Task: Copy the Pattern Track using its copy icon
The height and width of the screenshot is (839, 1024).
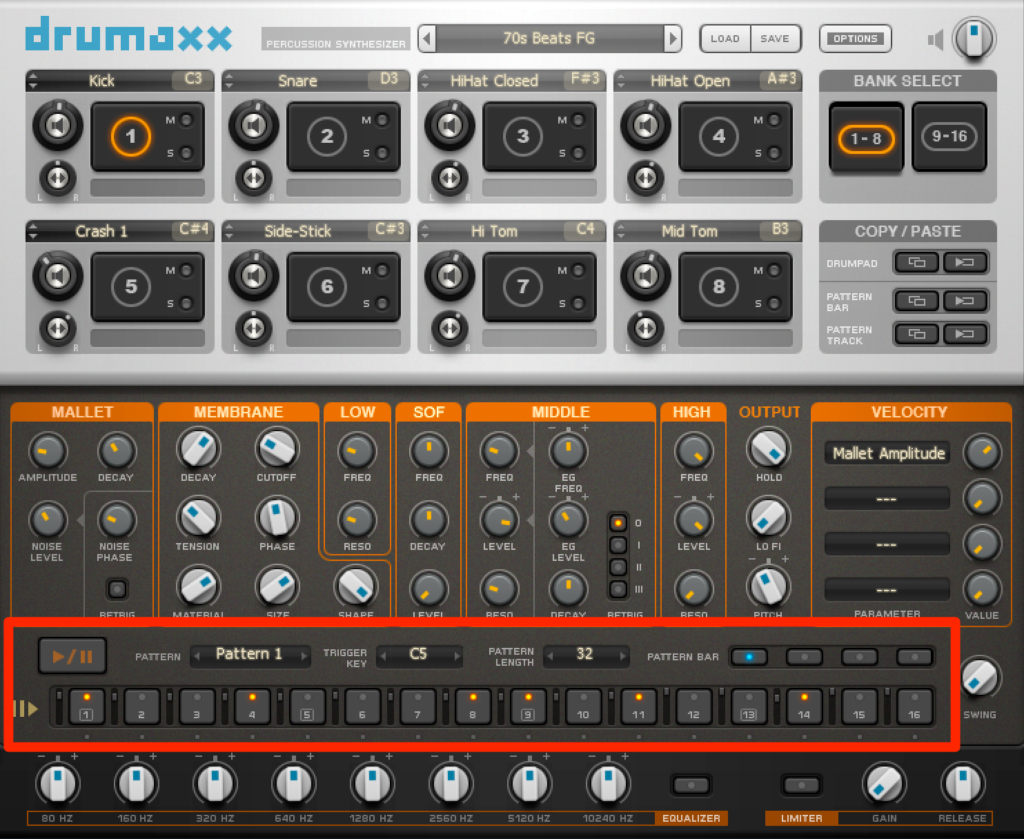Action: click(917, 334)
